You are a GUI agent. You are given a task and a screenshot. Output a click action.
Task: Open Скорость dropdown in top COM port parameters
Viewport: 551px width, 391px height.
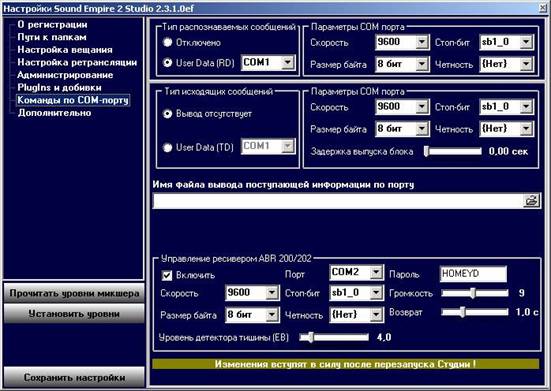coord(422,42)
